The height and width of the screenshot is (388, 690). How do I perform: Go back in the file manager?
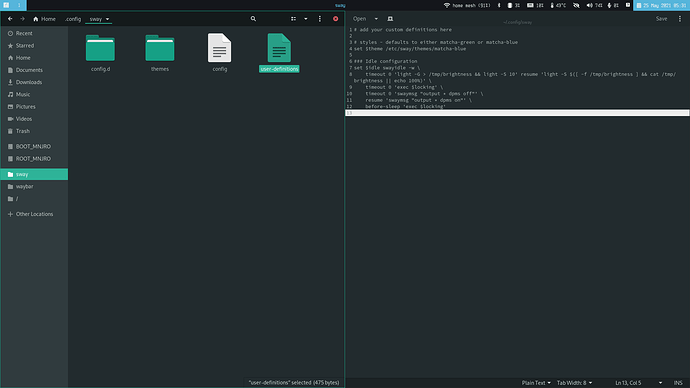tap(10, 19)
